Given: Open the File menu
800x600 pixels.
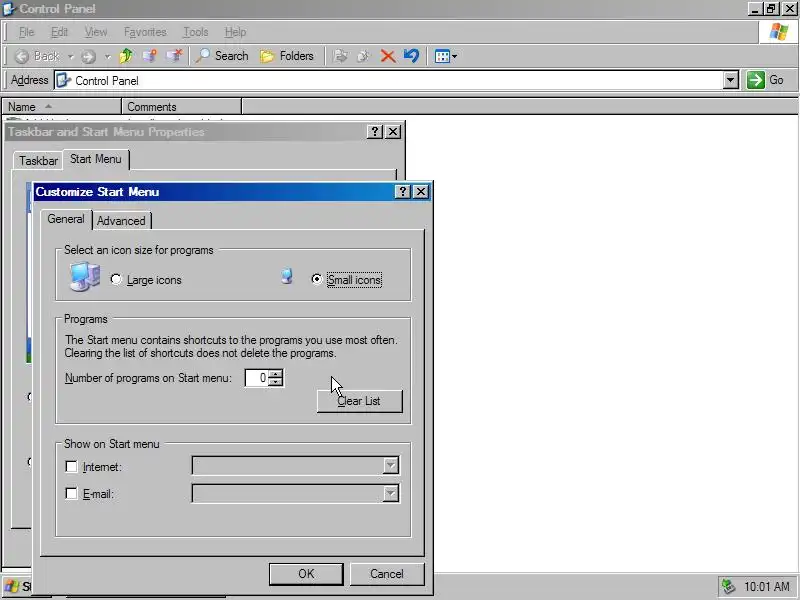Looking at the screenshot, I should tap(26, 32).
